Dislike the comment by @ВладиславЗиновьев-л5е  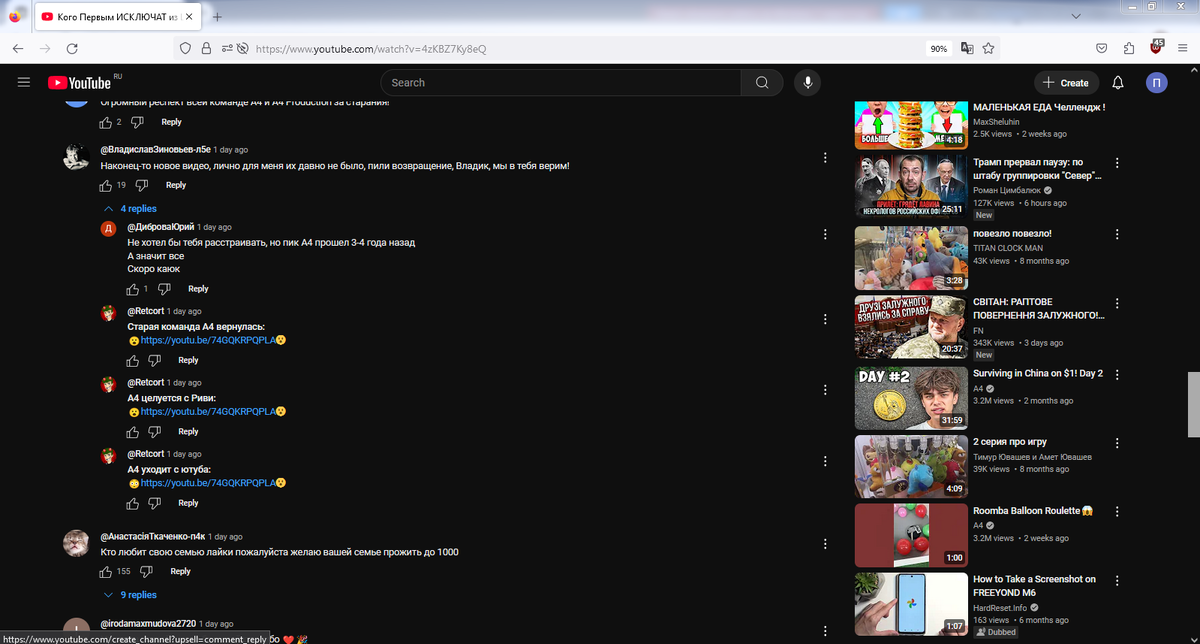(x=141, y=185)
